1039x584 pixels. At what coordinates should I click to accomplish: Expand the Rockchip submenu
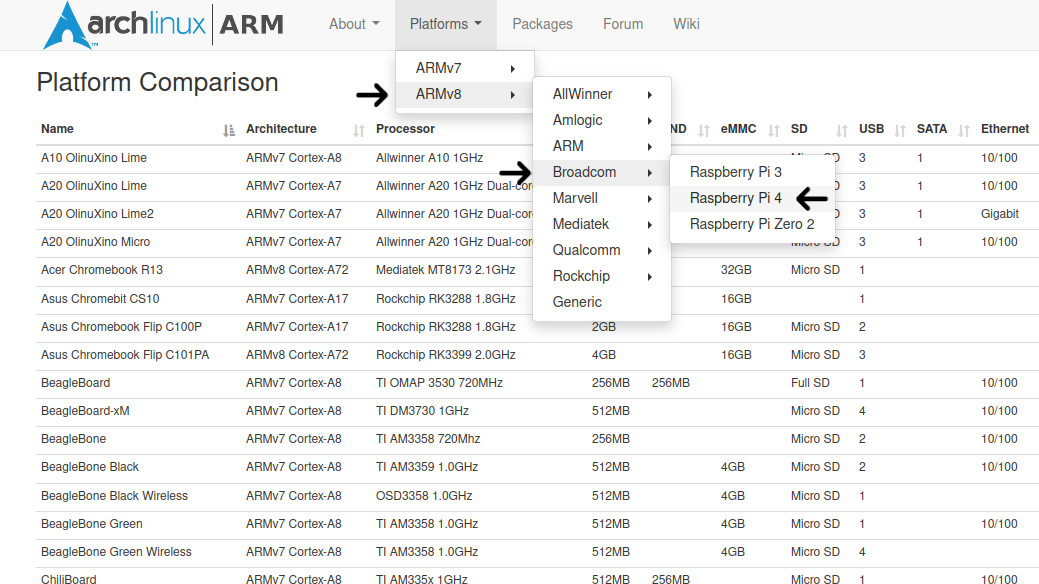(x=602, y=276)
